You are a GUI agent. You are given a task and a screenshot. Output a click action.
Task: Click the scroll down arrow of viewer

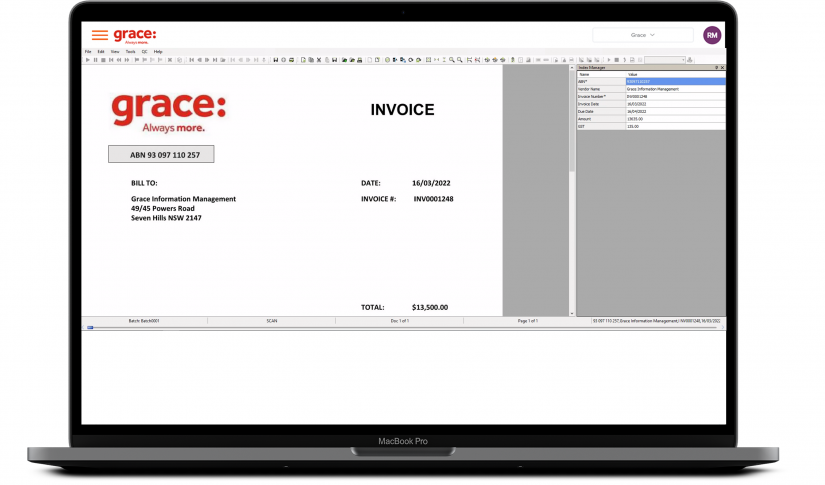click(x=572, y=314)
